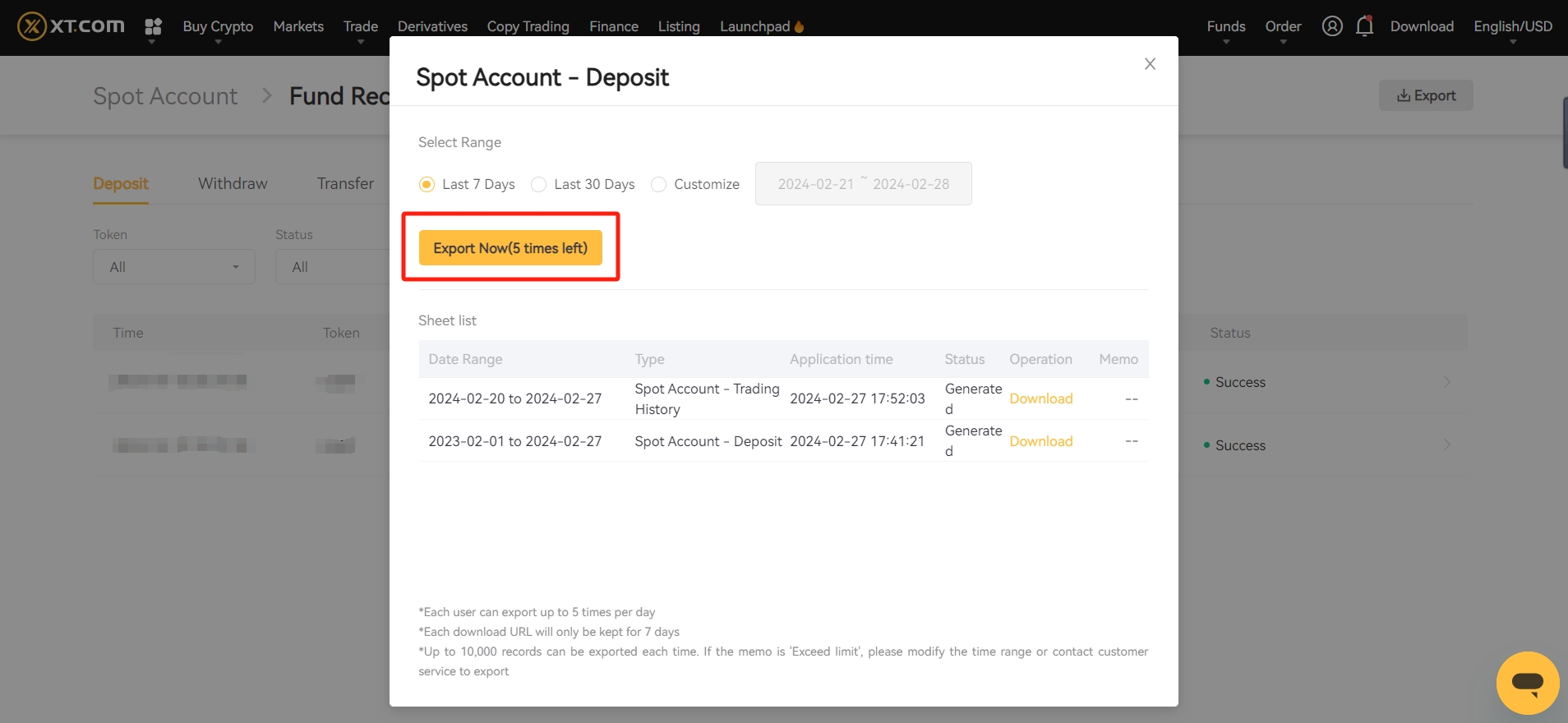This screenshot has width=1568, height=723.
Task: Open the second Success record arrow
Action: click(1447, 445)
